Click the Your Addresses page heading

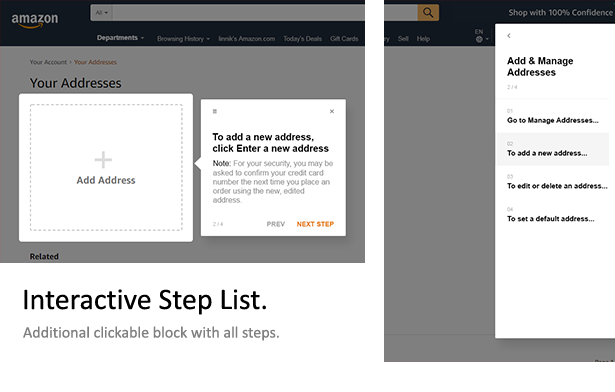pyautogui.click(x=75, y=83)
